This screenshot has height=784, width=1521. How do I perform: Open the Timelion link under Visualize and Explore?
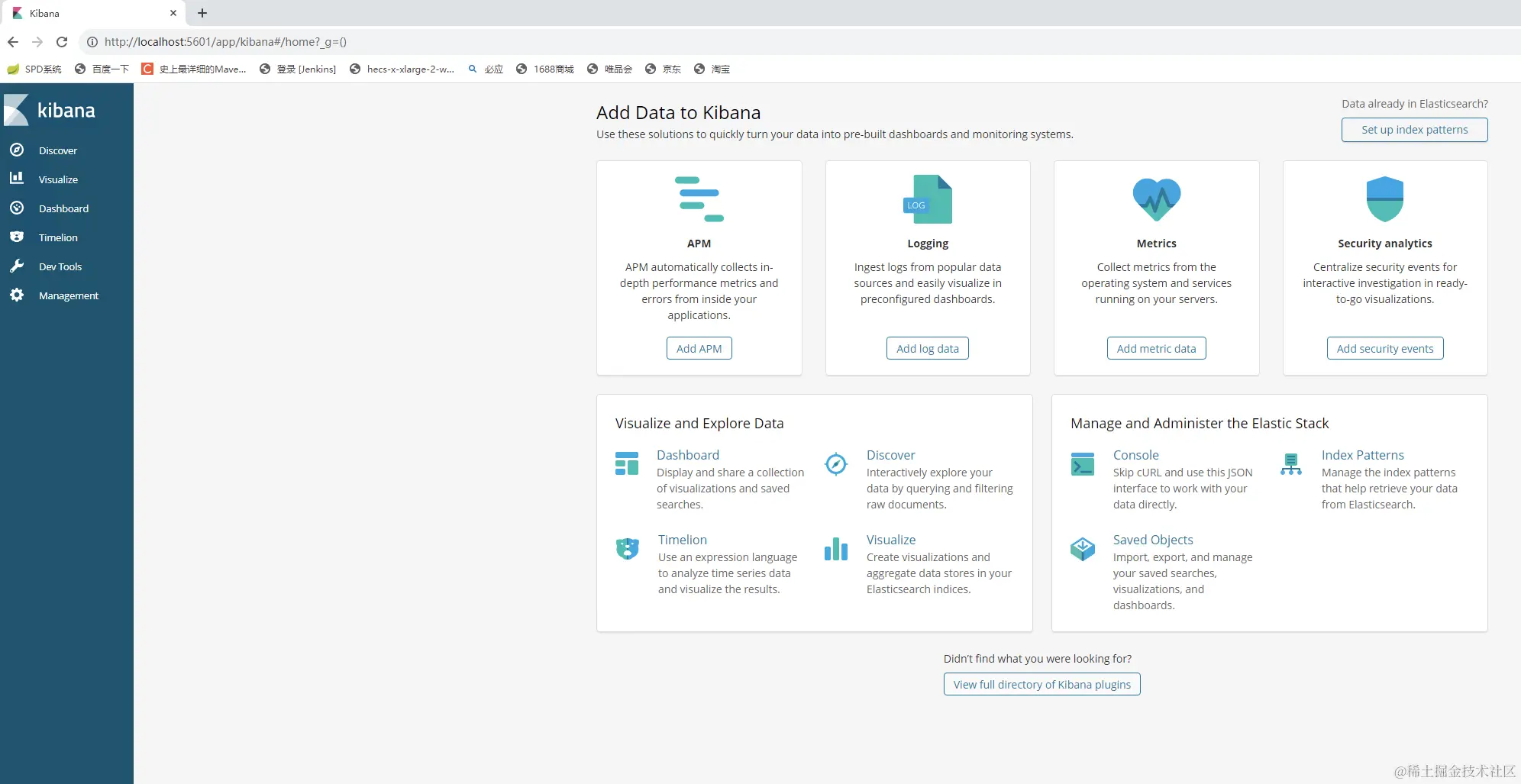[x=683, y=540]
